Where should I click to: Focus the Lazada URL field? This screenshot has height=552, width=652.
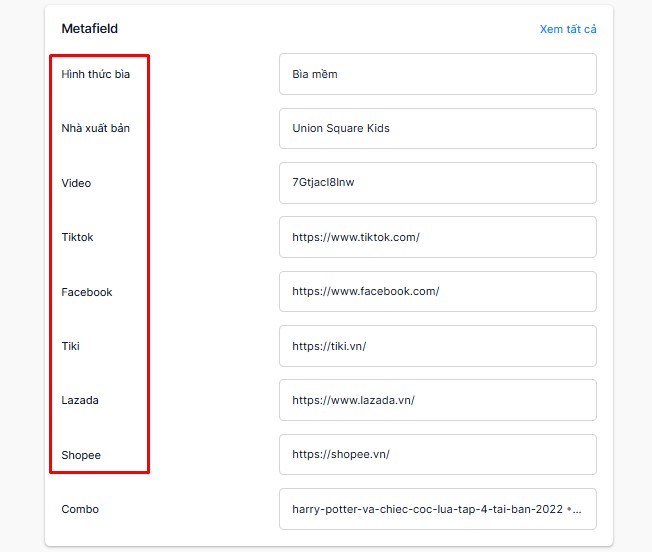[x=438, y=400]
